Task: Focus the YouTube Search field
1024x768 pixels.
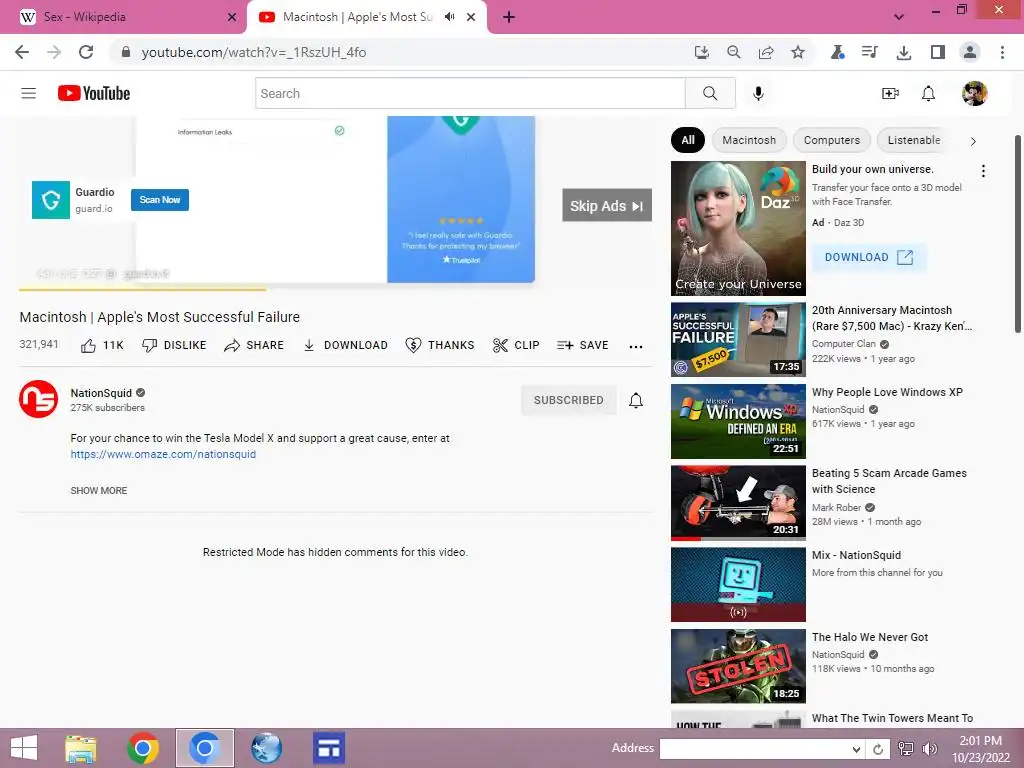Action: [x=470, y=93]
